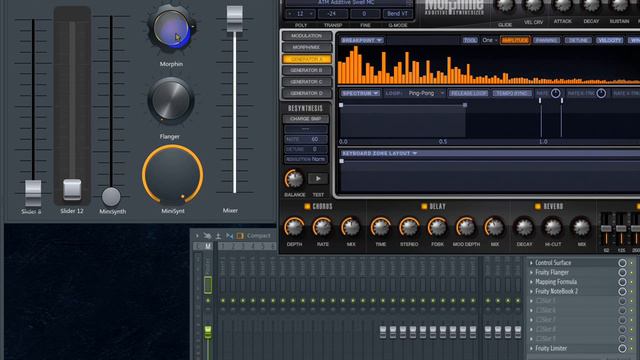Open Control Surface slot options arrow
The image size is (640, 360).
531,263
